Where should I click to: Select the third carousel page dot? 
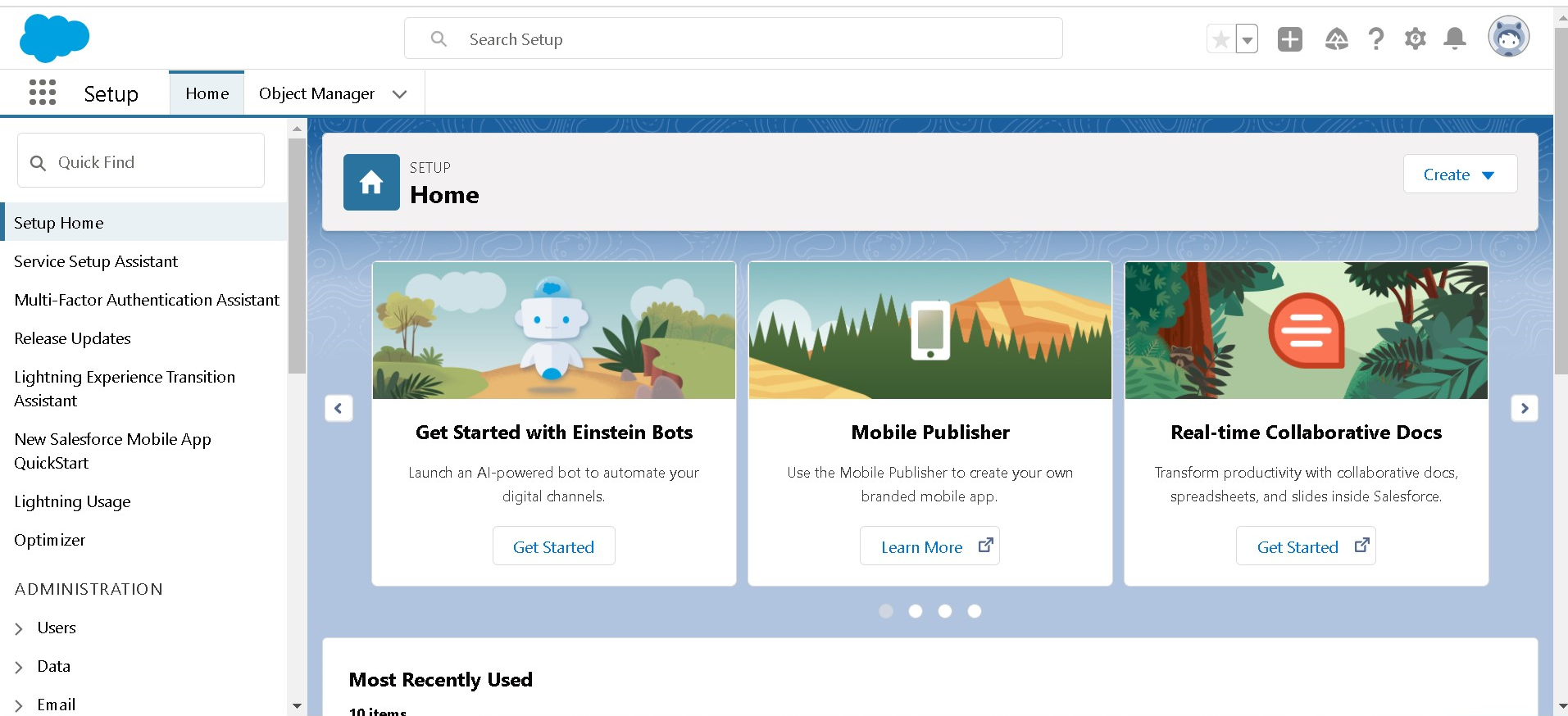point(945,611)
